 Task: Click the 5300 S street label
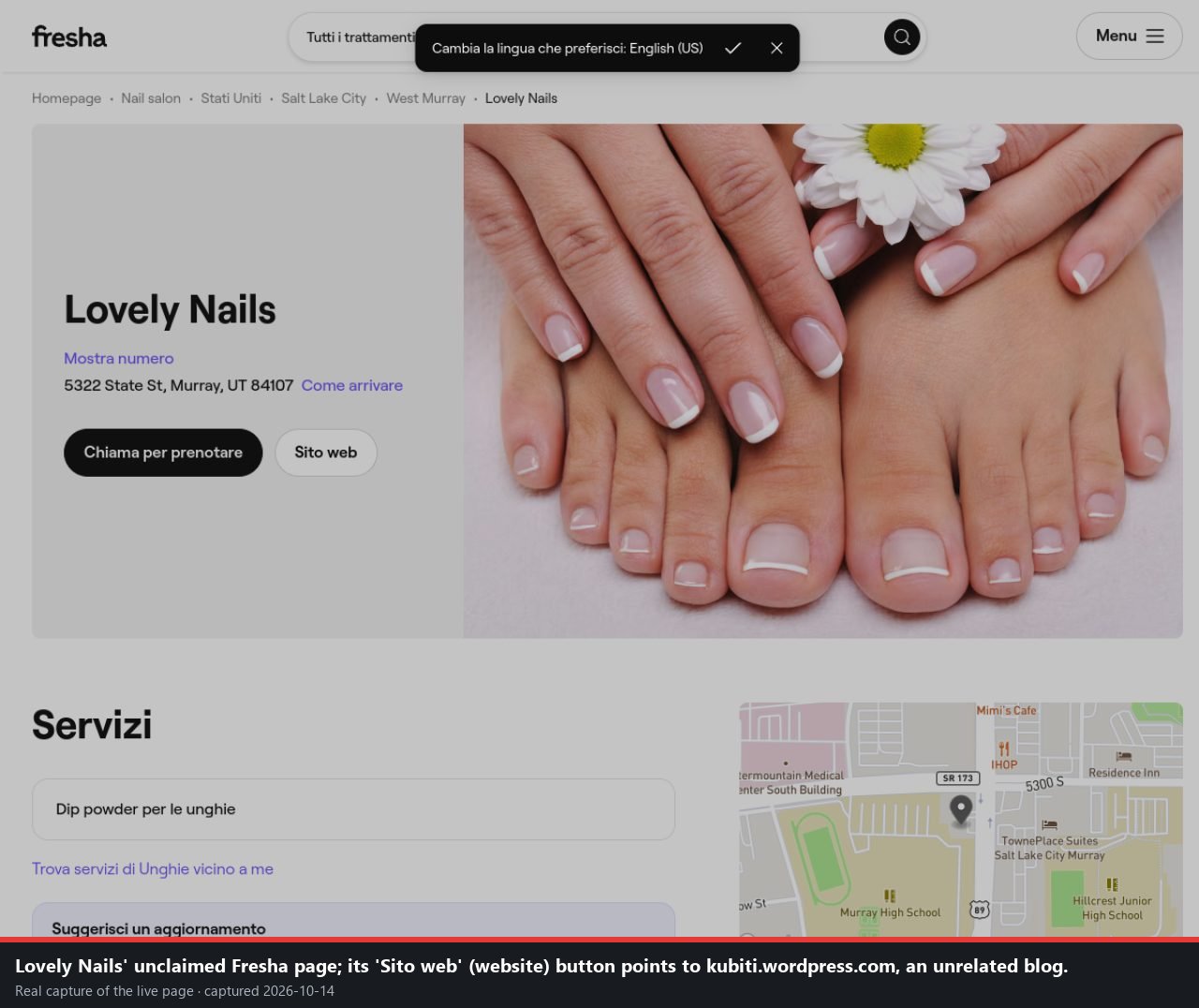click(1044, 784)
